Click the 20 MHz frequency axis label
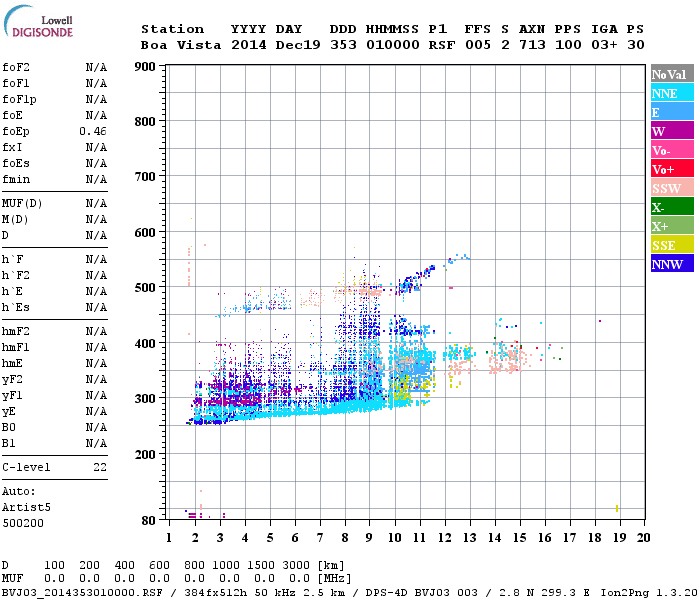The image size is (700, 600). pos(643,538)
